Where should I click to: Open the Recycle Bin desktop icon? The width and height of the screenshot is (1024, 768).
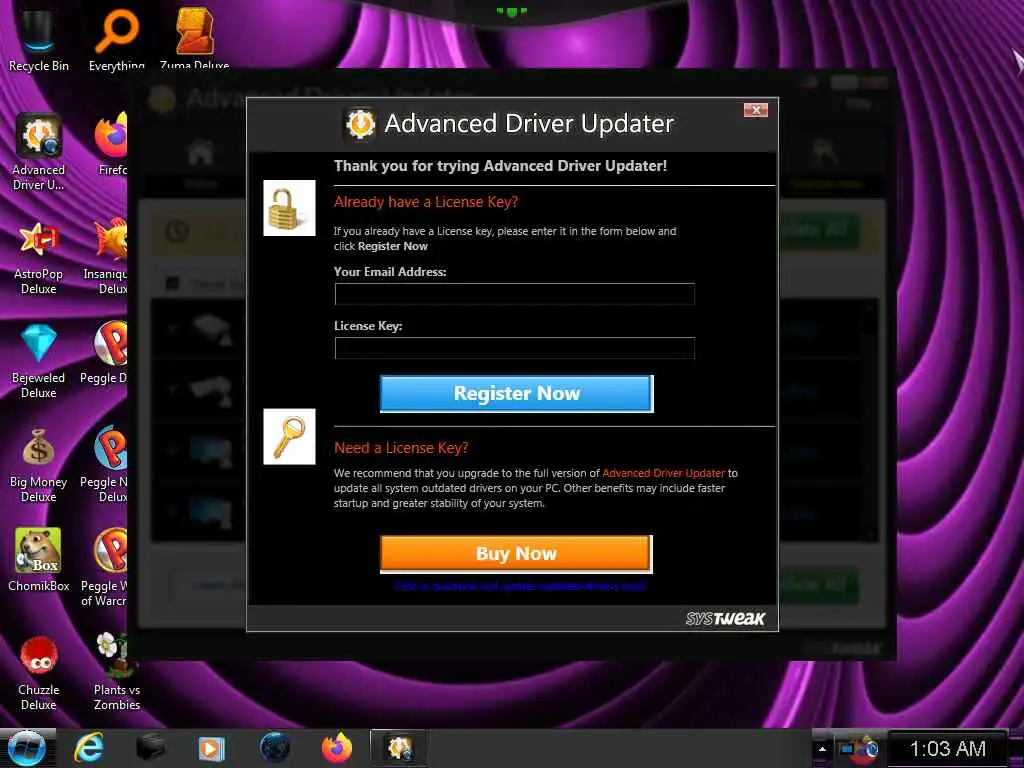click(38, 38)
